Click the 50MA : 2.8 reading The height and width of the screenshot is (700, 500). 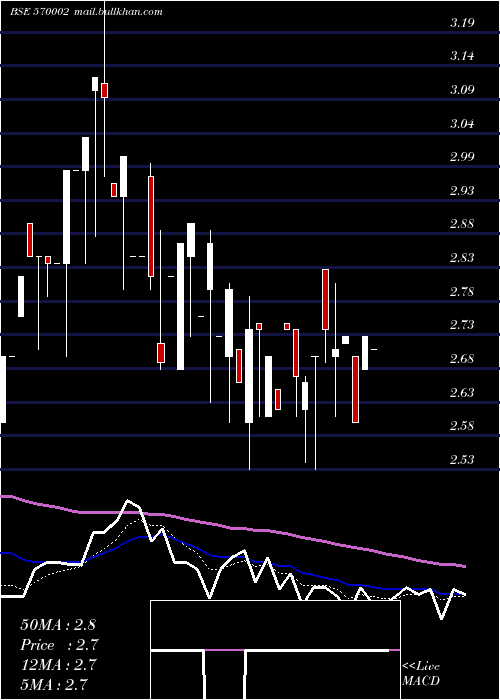pyautogui.click(x=58, y=625)
